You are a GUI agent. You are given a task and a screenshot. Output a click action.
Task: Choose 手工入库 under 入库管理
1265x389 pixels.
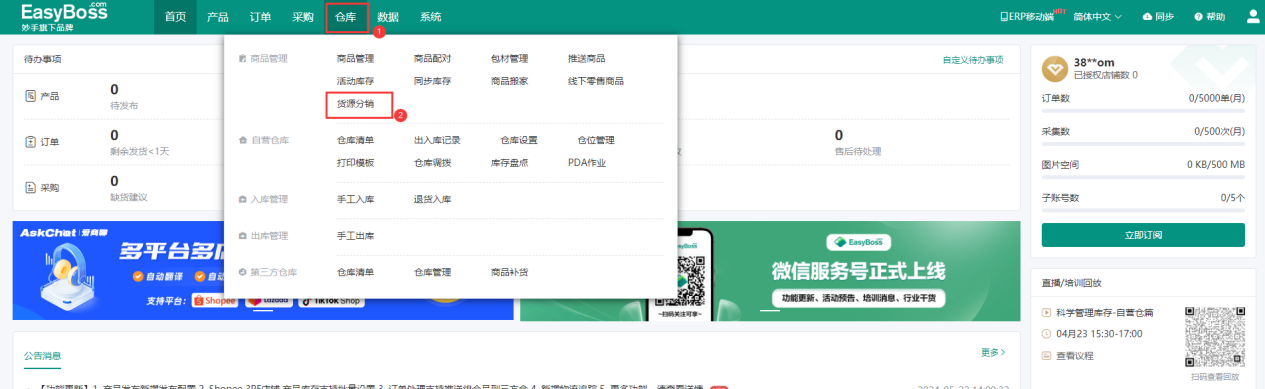click(355, 200)
